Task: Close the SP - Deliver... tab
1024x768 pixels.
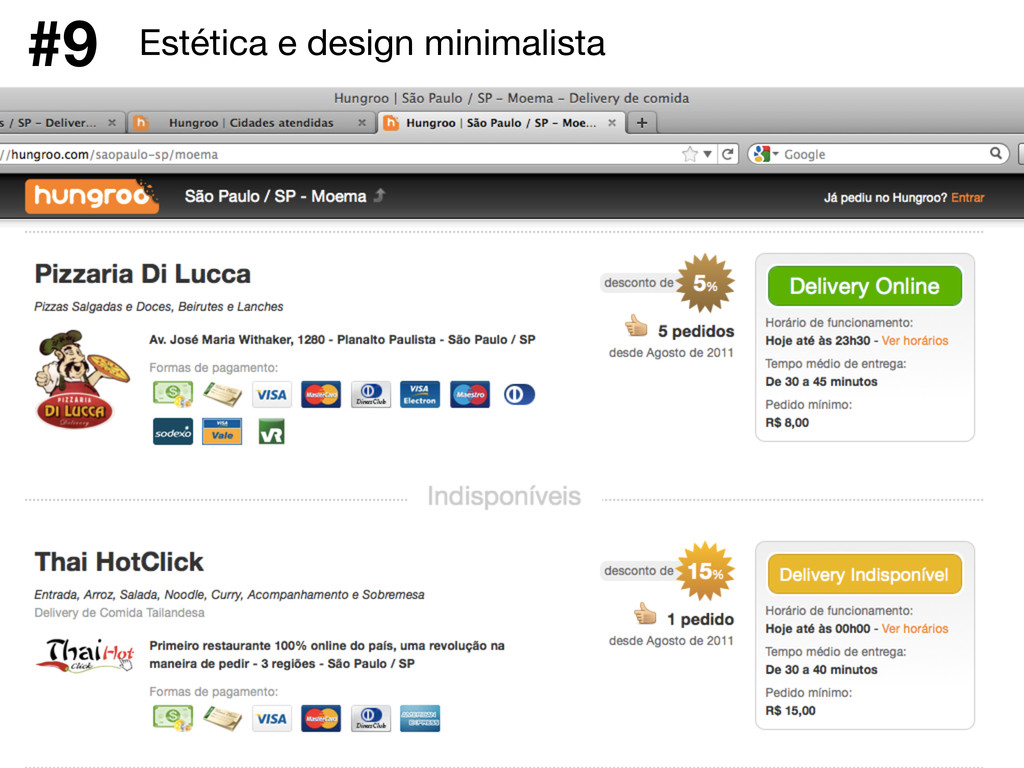Action: pos(112,123)
